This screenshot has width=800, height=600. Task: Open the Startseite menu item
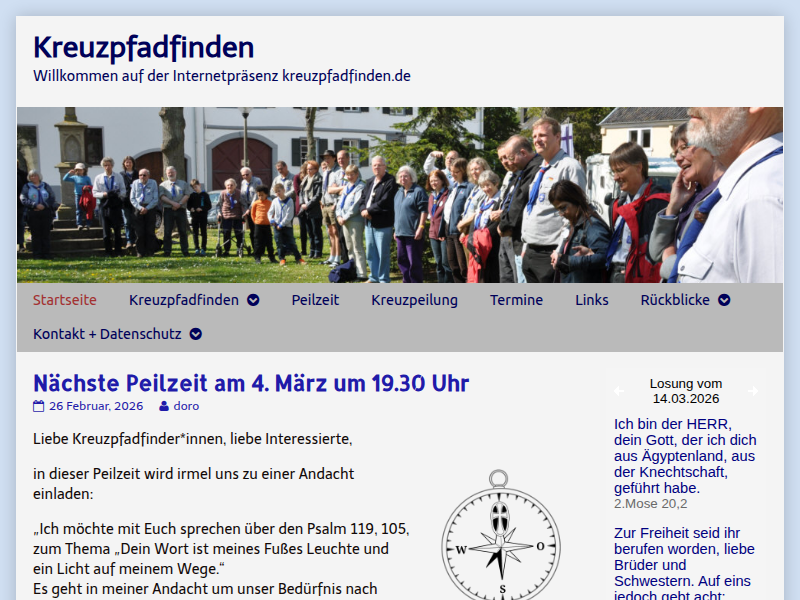(65, 300)
